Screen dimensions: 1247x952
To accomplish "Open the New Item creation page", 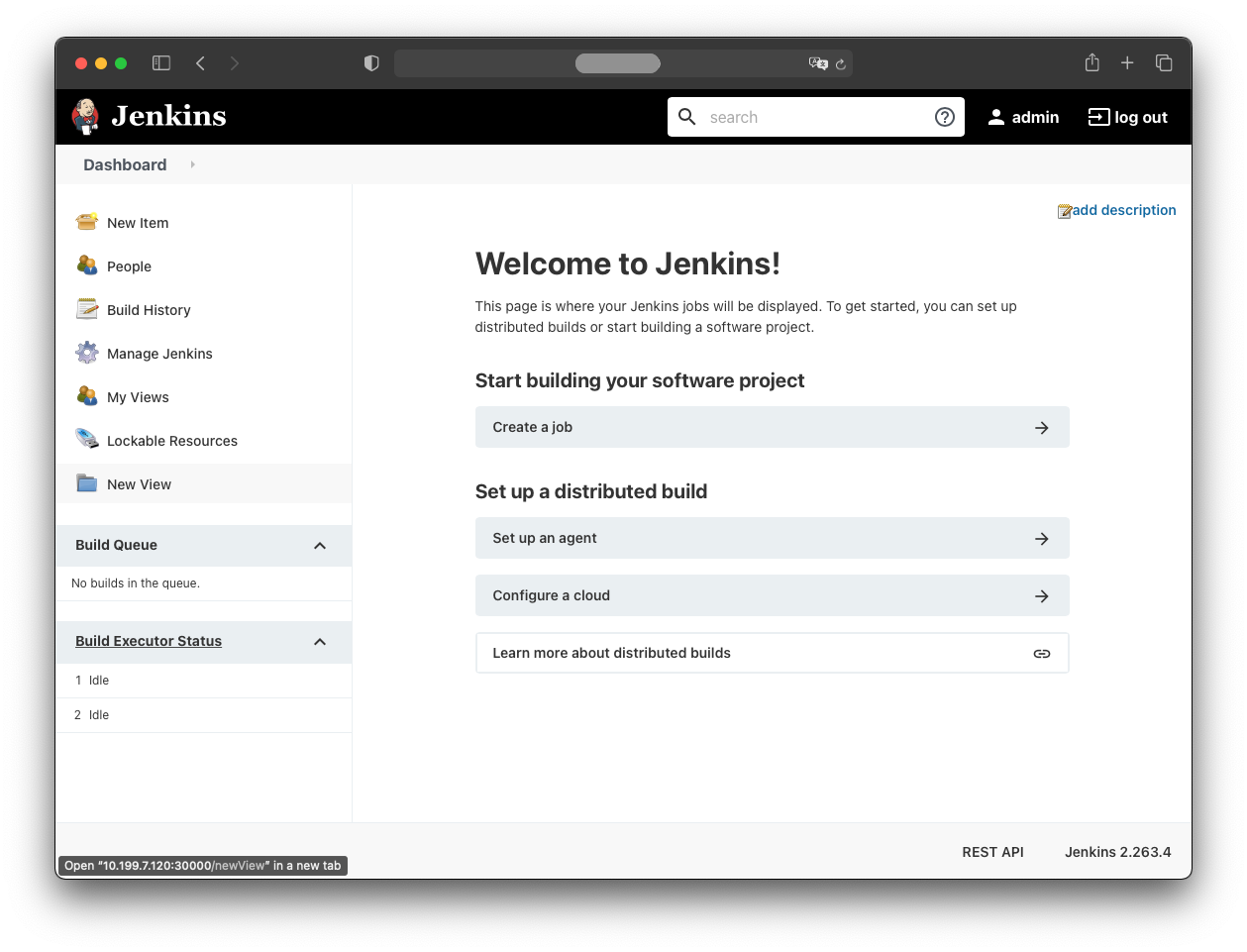I will pos(137,222).
